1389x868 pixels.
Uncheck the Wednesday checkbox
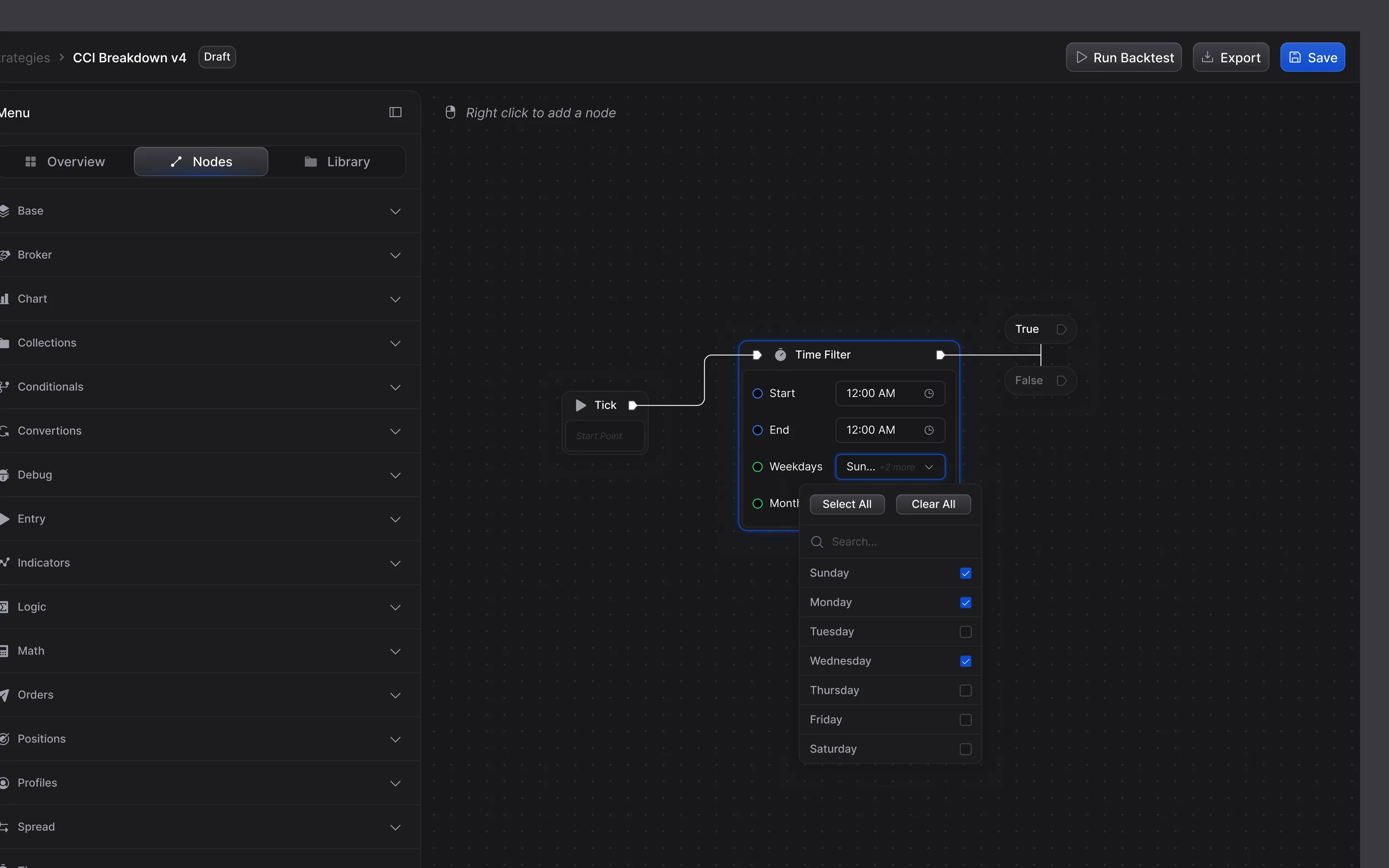(x=966, y=661)
